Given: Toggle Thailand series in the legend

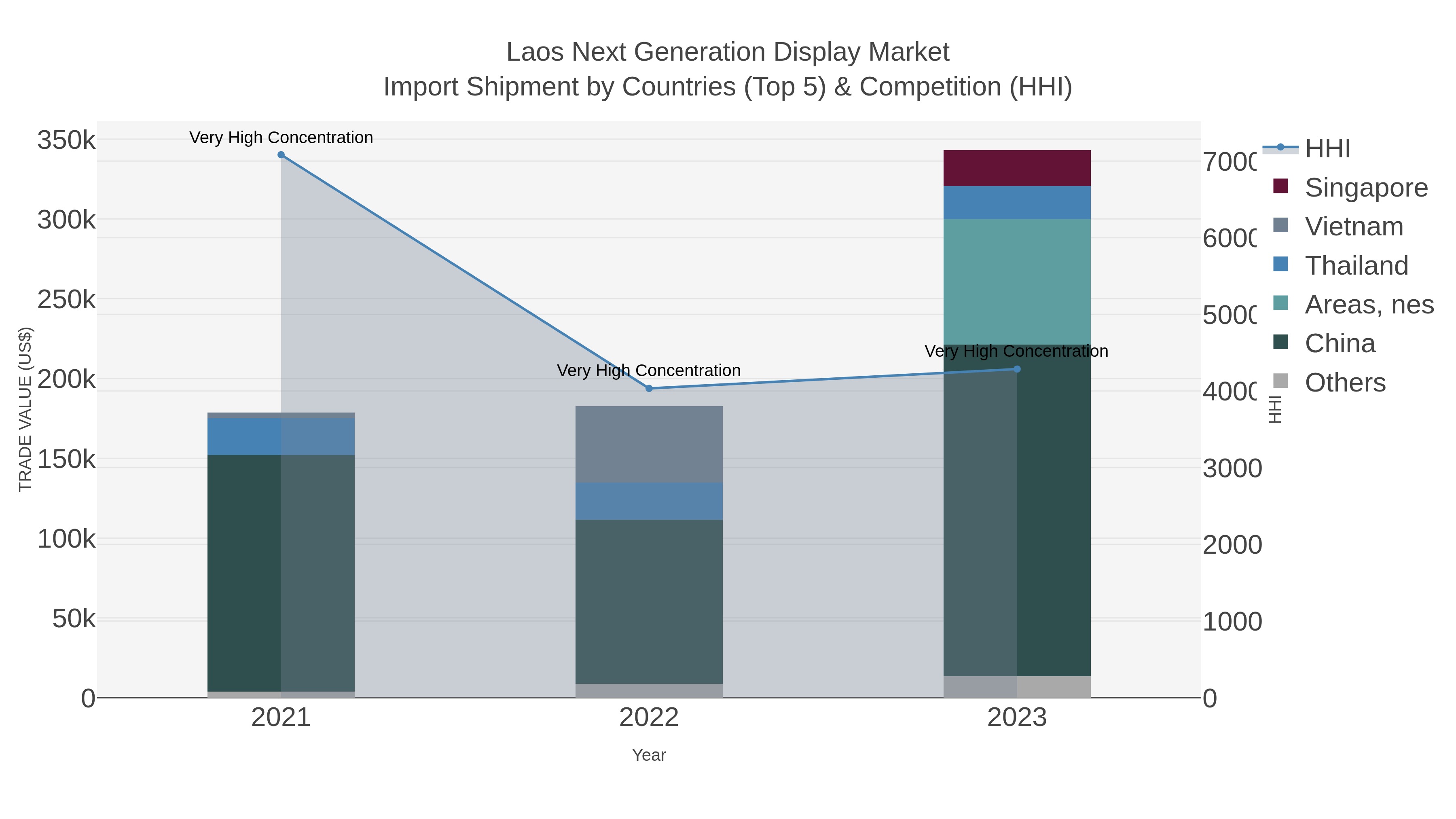Looking at the screenshot, I should tap(1340, 265).
